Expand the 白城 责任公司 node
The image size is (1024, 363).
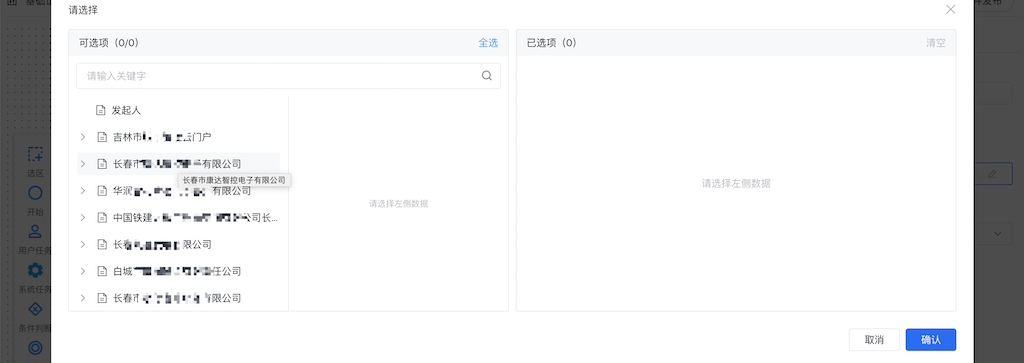pos(83,271)
